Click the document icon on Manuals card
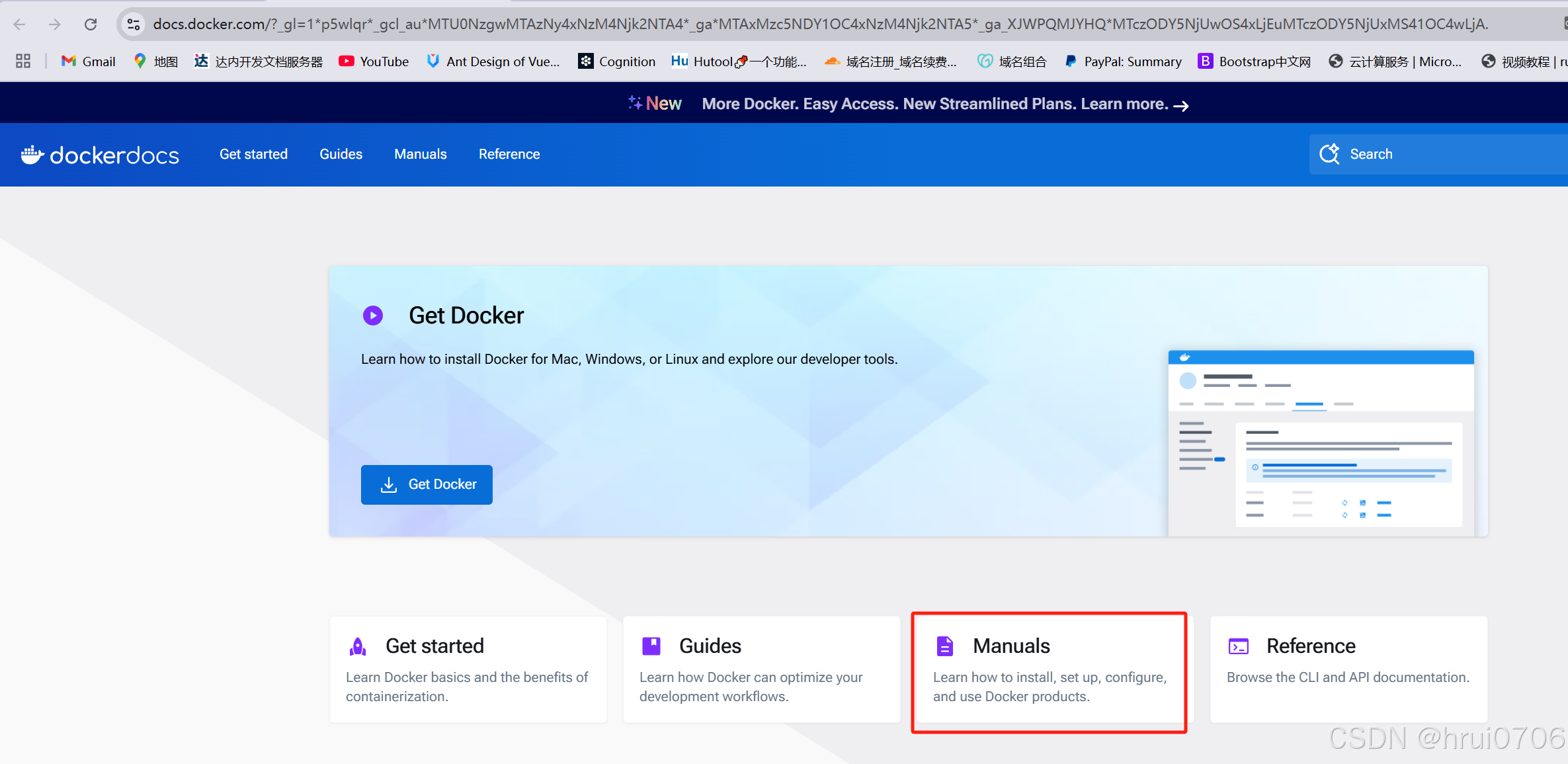The image size is (1568, 764). pyautogui.click(x=945, y=646)
